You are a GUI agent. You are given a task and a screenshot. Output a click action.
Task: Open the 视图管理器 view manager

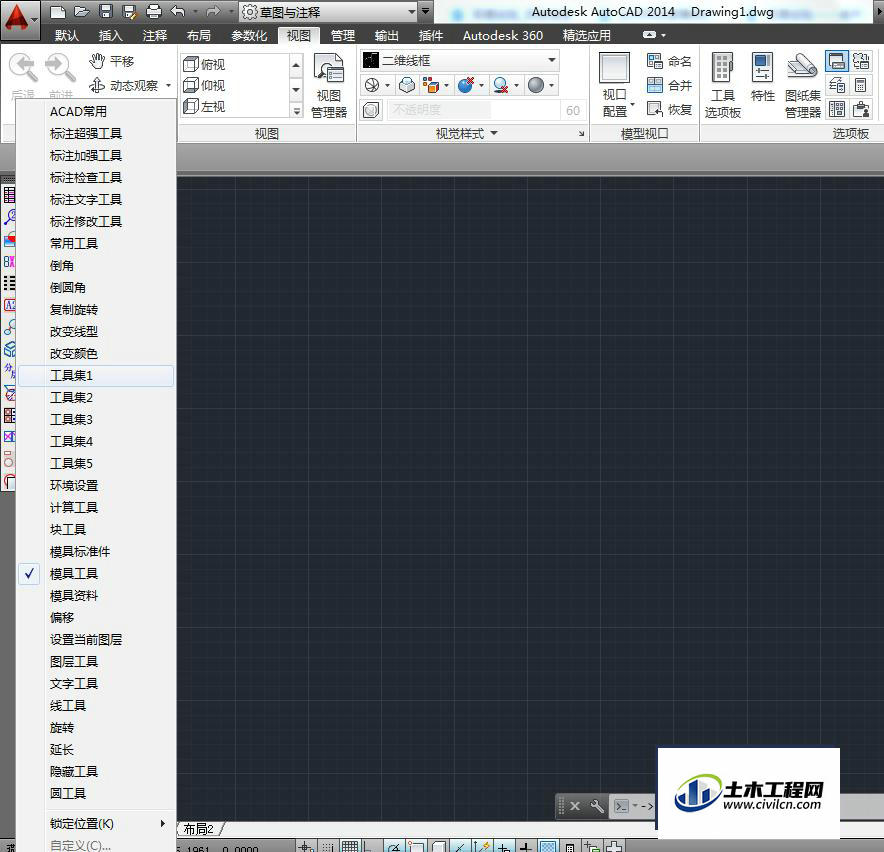click(329, 86)
